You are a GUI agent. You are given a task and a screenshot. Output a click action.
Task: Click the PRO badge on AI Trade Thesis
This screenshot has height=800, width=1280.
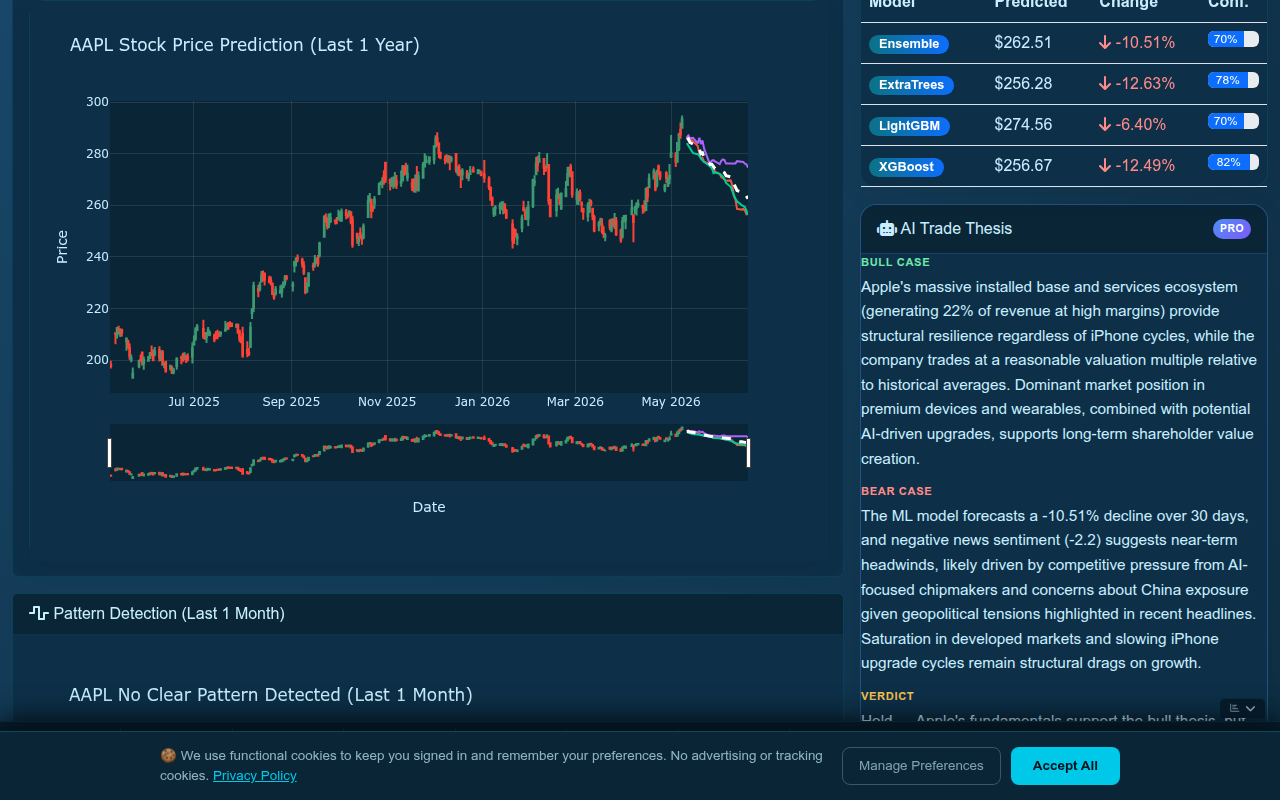(x=1232, y=229)
